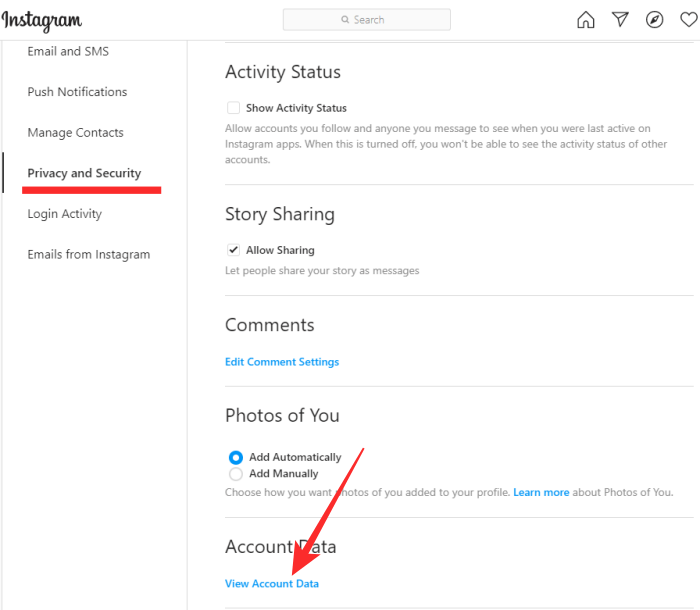
Task: Click the Instagram logo
Action: (x=42, y=21)
